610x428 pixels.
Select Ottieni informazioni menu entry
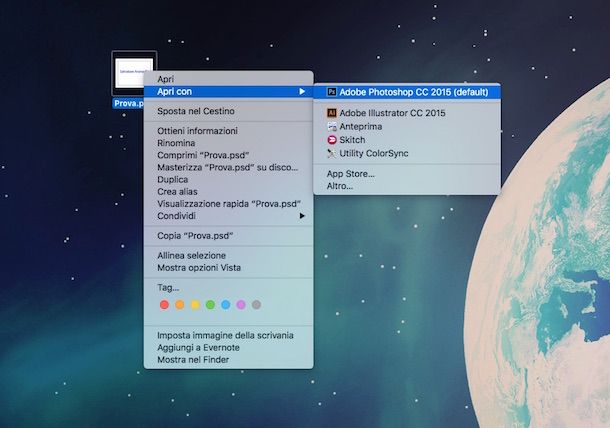click(197, 131)
